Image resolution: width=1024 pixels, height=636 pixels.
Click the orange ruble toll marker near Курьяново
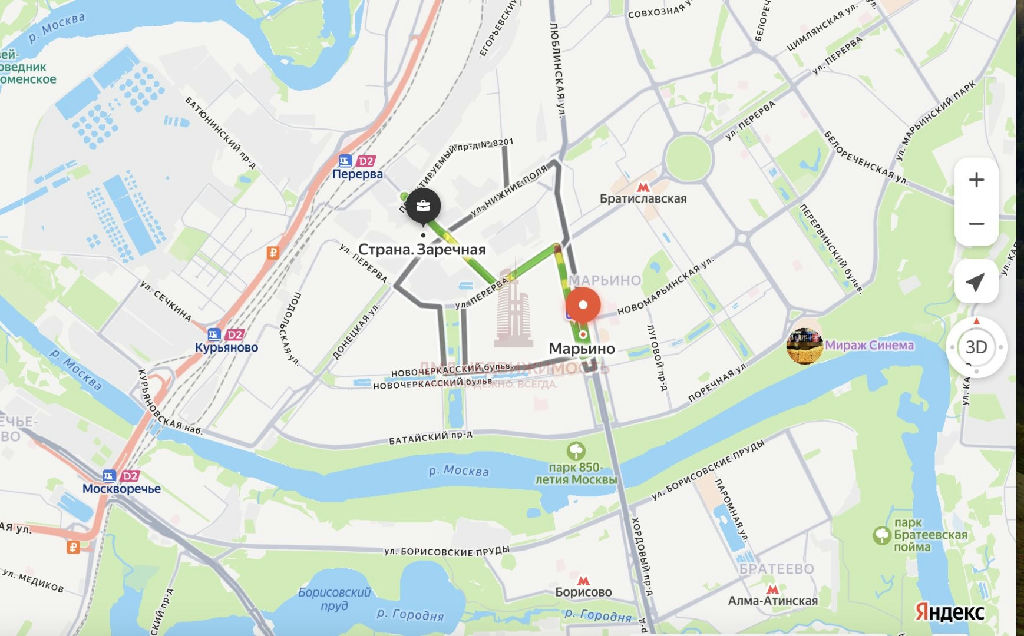click(x=273, y=253)
